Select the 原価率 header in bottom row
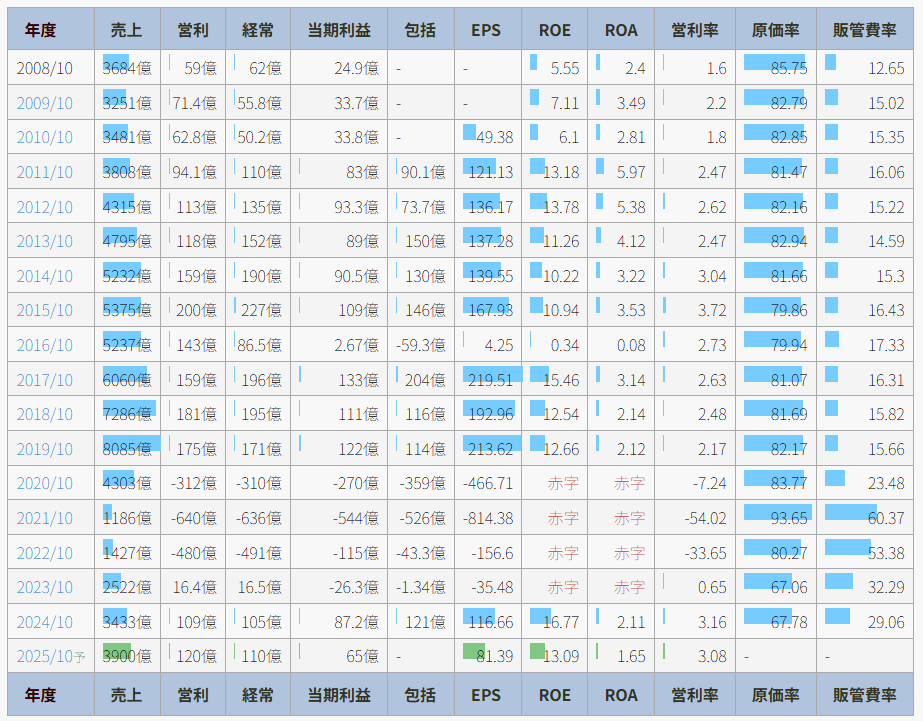 point(775,695)
